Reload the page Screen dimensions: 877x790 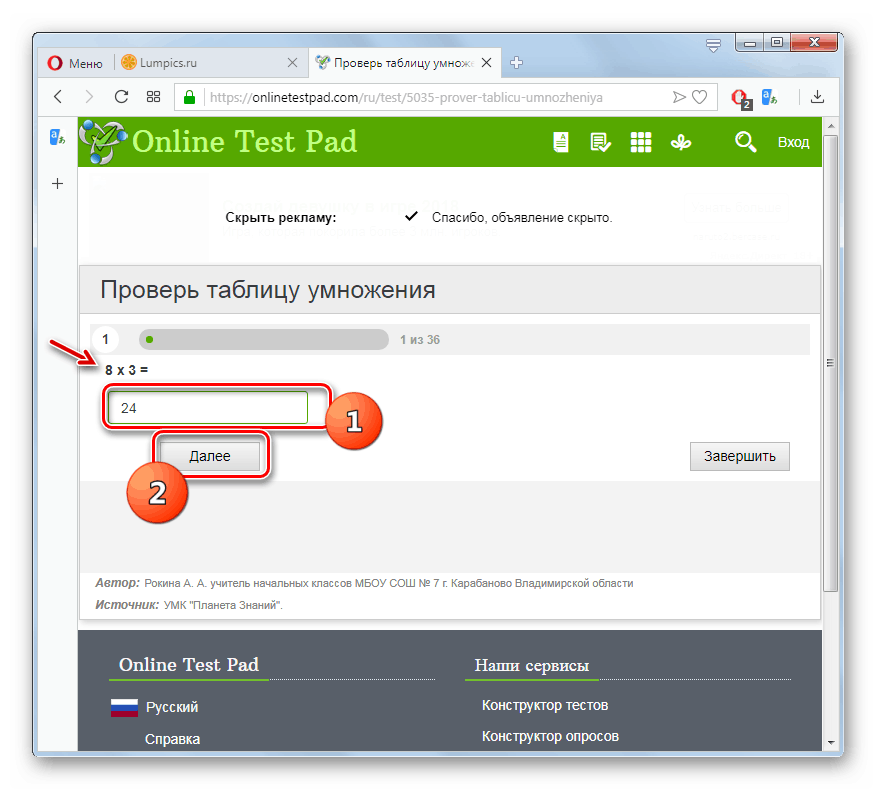point(121,97)
